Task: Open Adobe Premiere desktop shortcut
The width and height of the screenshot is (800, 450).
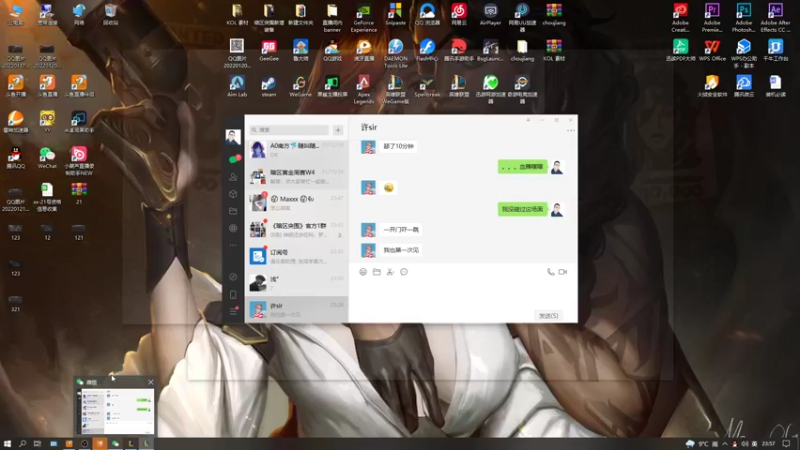Action: pyautogui.click(x=712, y=18)
